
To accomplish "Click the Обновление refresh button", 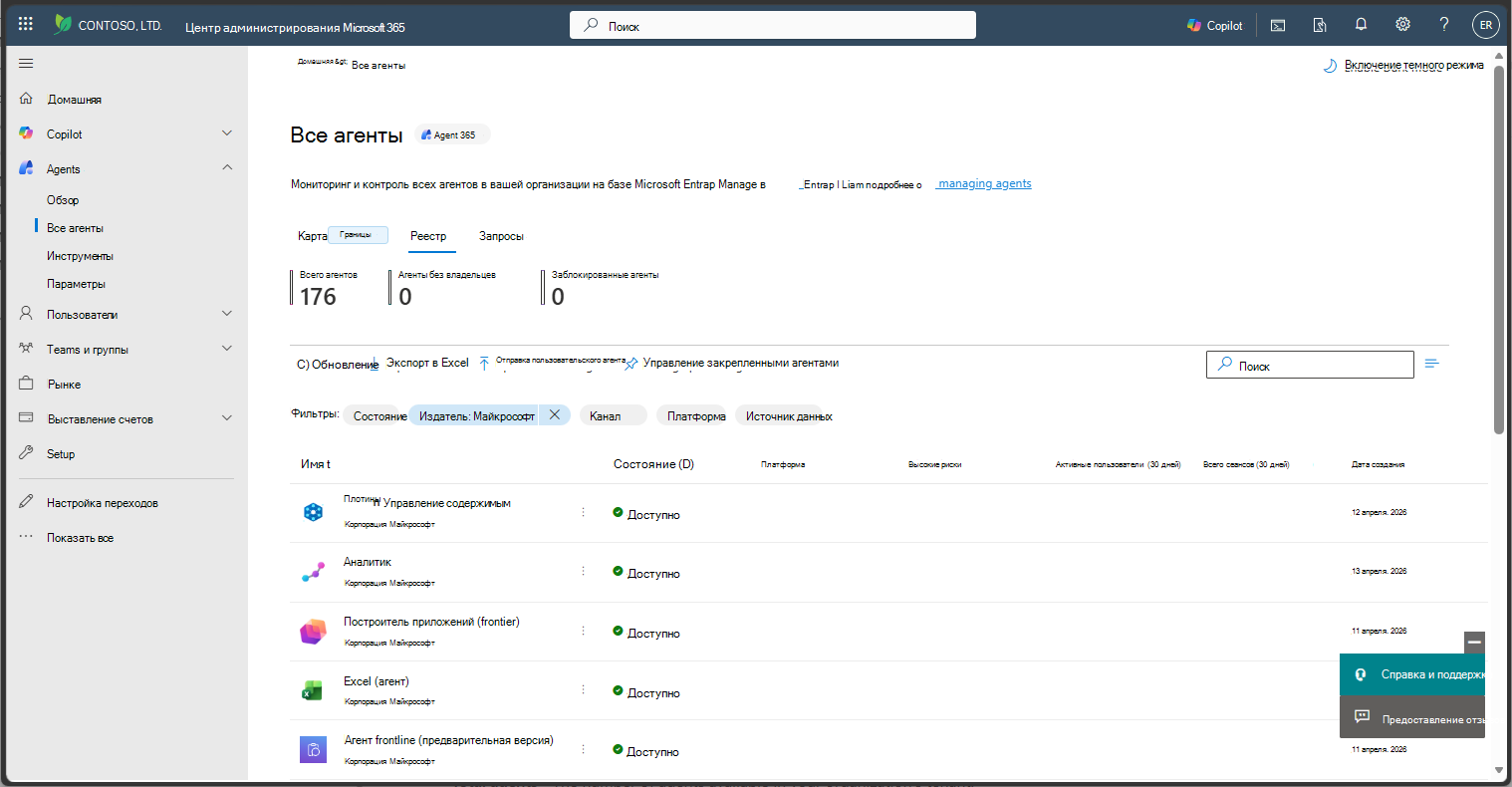I will (x=337, y=365).
